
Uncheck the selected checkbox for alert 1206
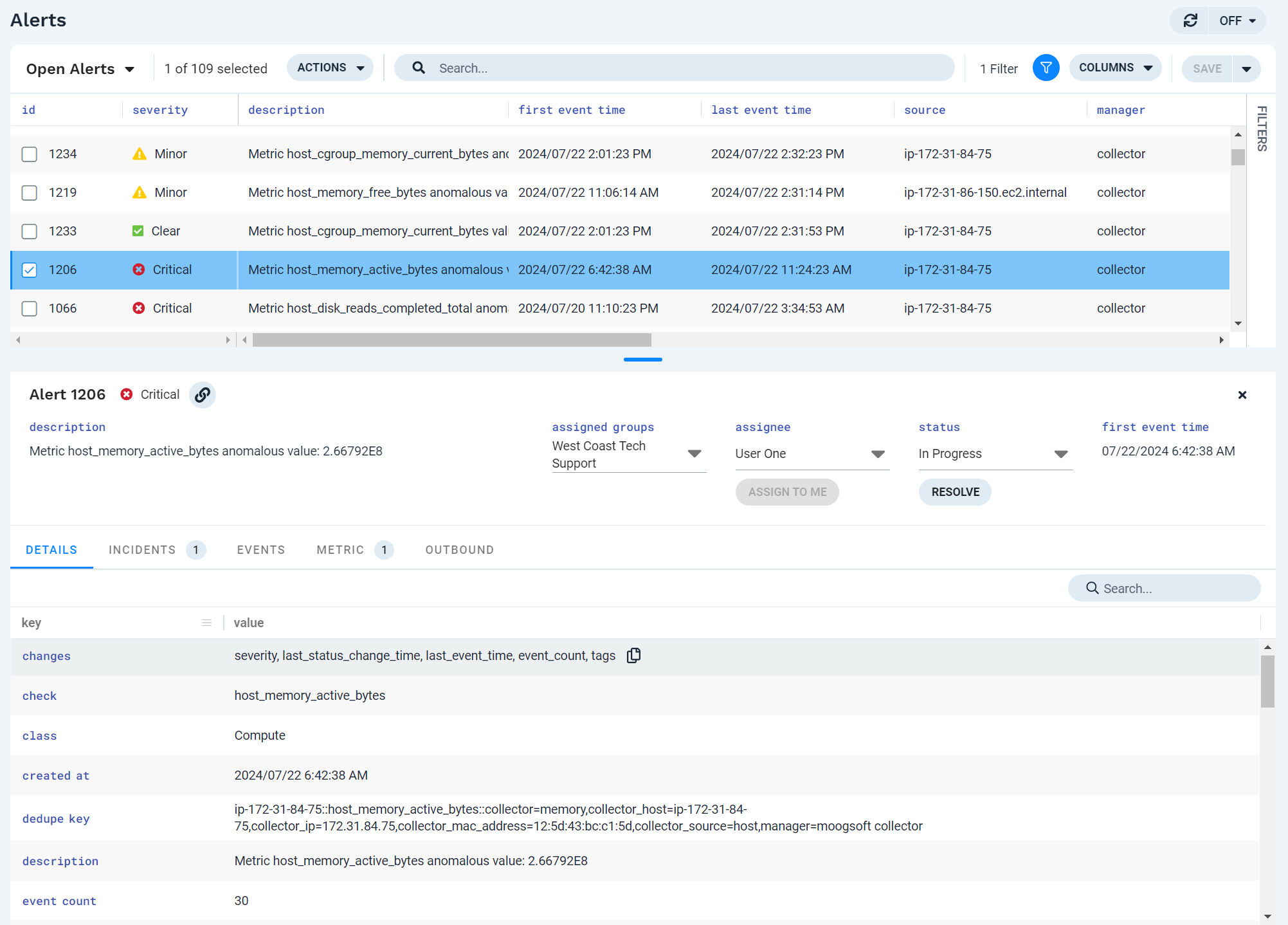click(x=29, y=270)
